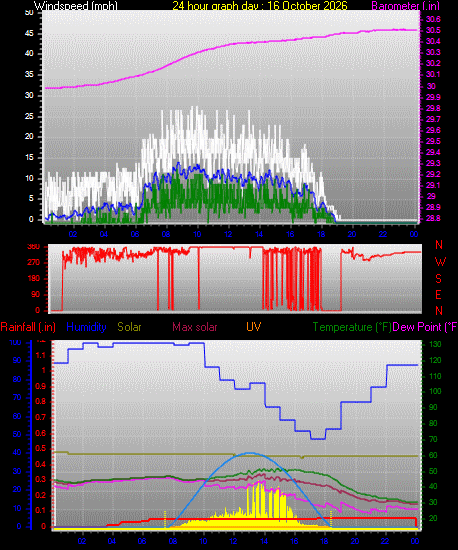Click the 'W' compass label
Image resolution: width=458 pixels, height=550 pixels.
[x=440, y=262]
